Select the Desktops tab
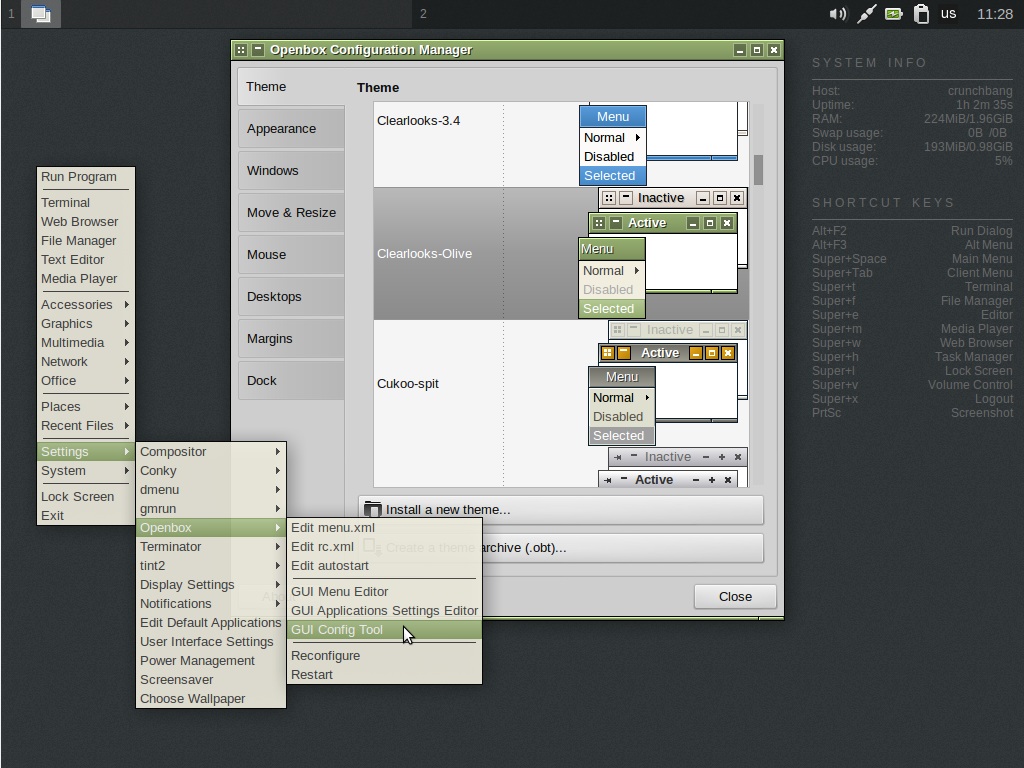This screenshot has width=1024, height=768. coord(291,296)
